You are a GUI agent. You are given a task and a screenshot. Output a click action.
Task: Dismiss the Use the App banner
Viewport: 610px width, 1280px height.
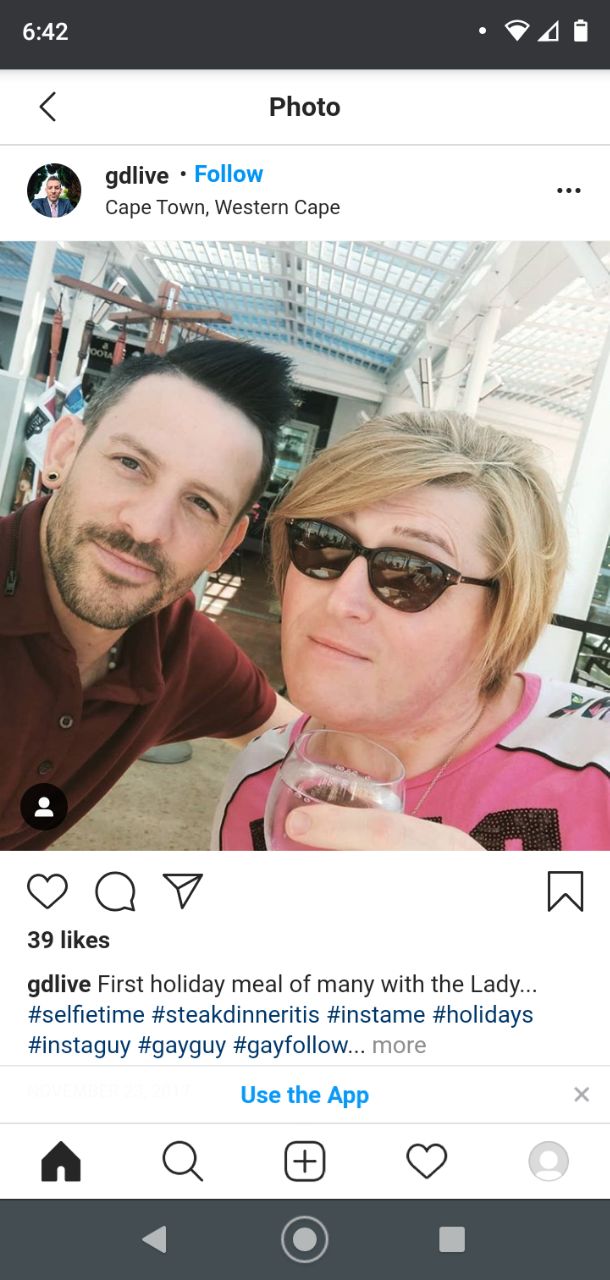(582, 1094)
